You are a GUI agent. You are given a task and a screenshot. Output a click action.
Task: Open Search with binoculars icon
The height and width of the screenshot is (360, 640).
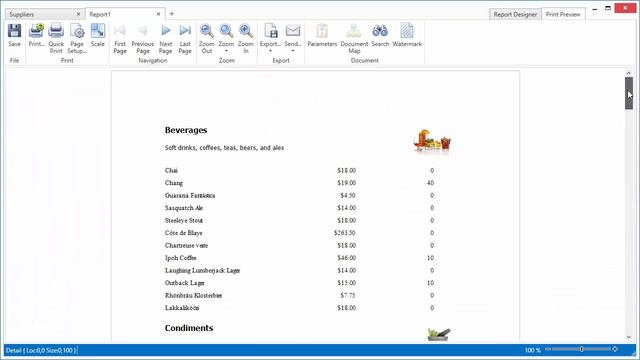click(380, 31)
